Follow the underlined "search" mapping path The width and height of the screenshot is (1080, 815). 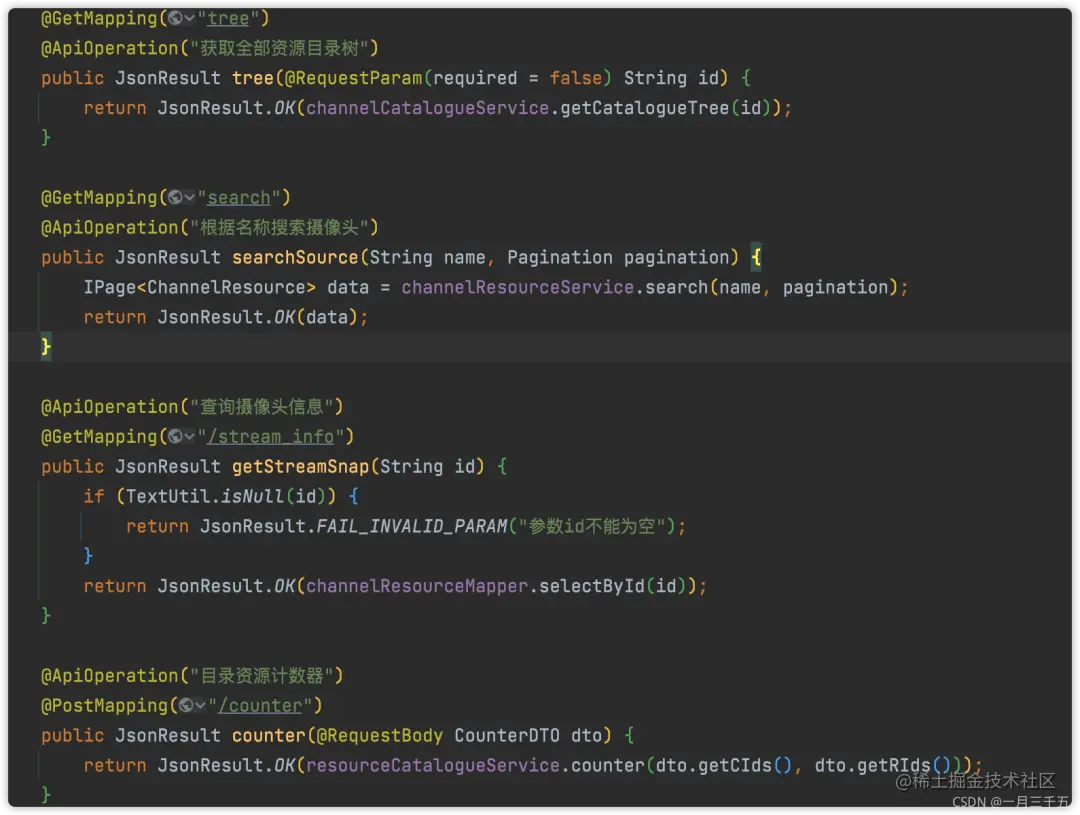(x=239, y=198)
